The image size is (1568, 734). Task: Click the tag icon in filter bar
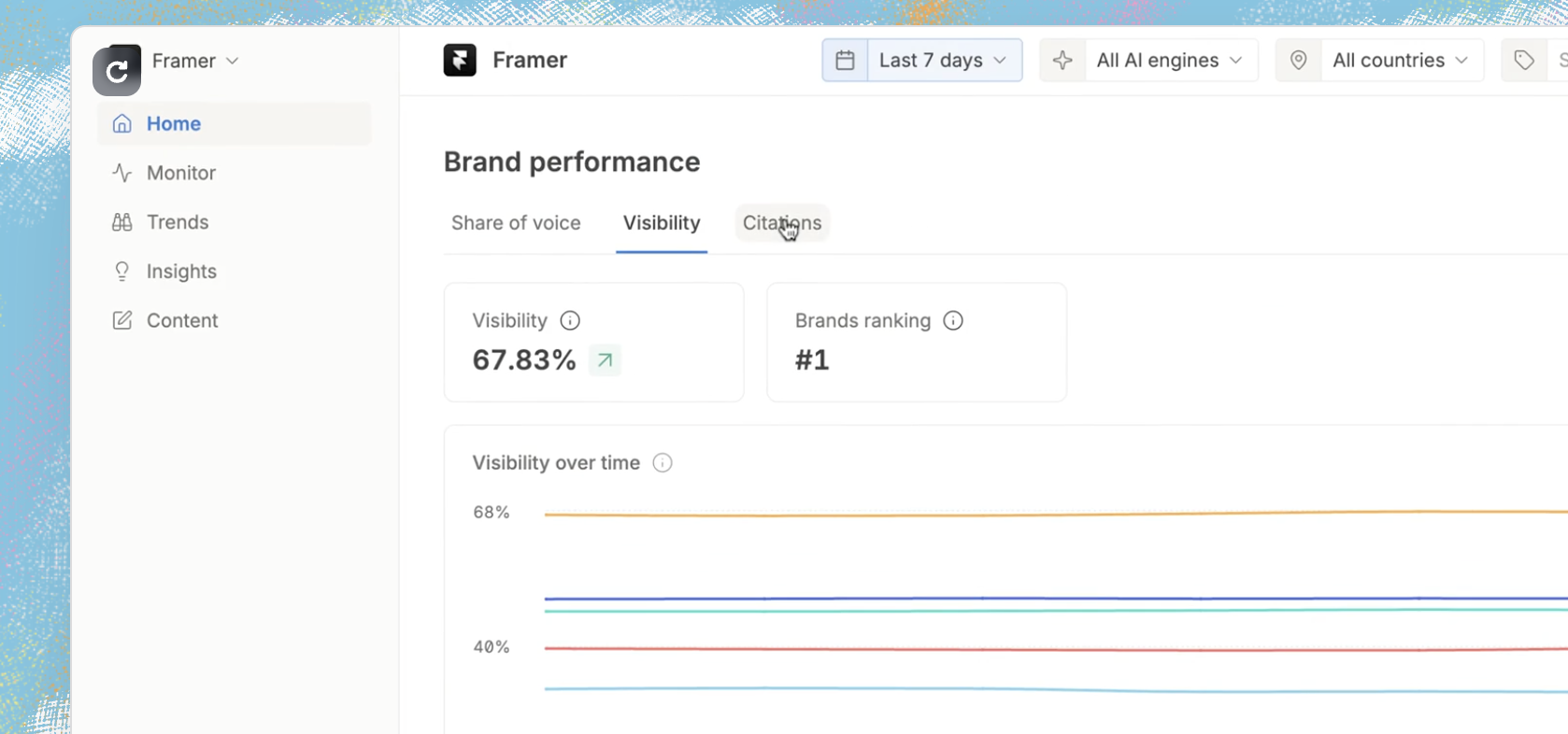tap(1524, 60)
